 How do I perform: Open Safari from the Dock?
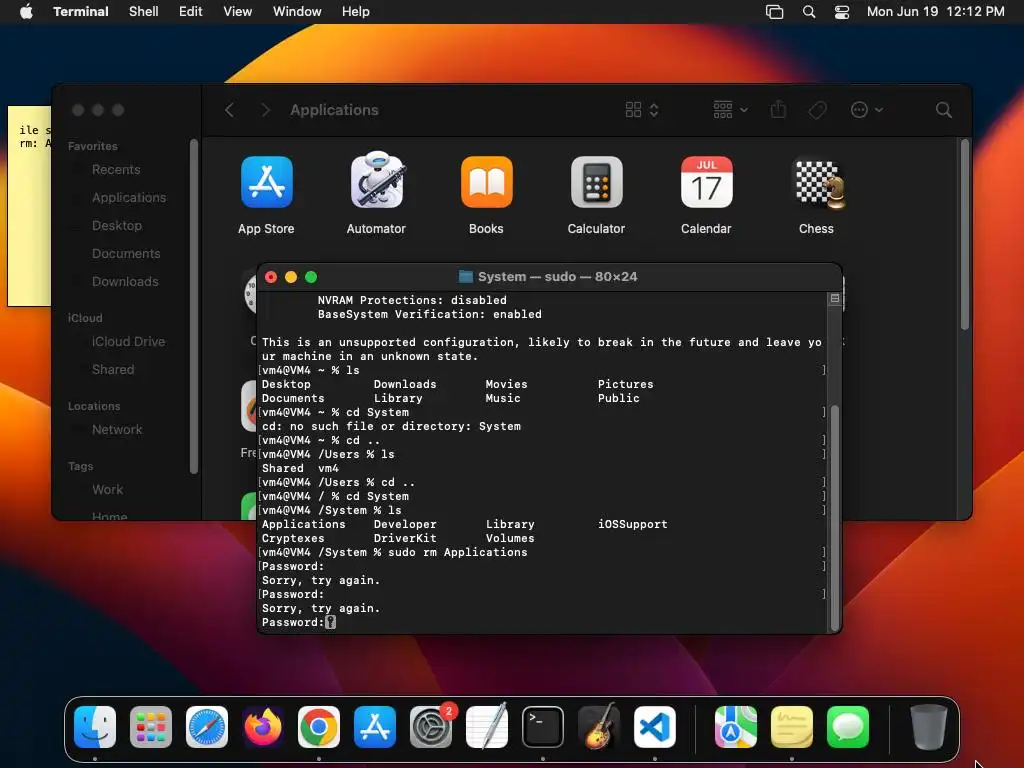click(207, 727)
